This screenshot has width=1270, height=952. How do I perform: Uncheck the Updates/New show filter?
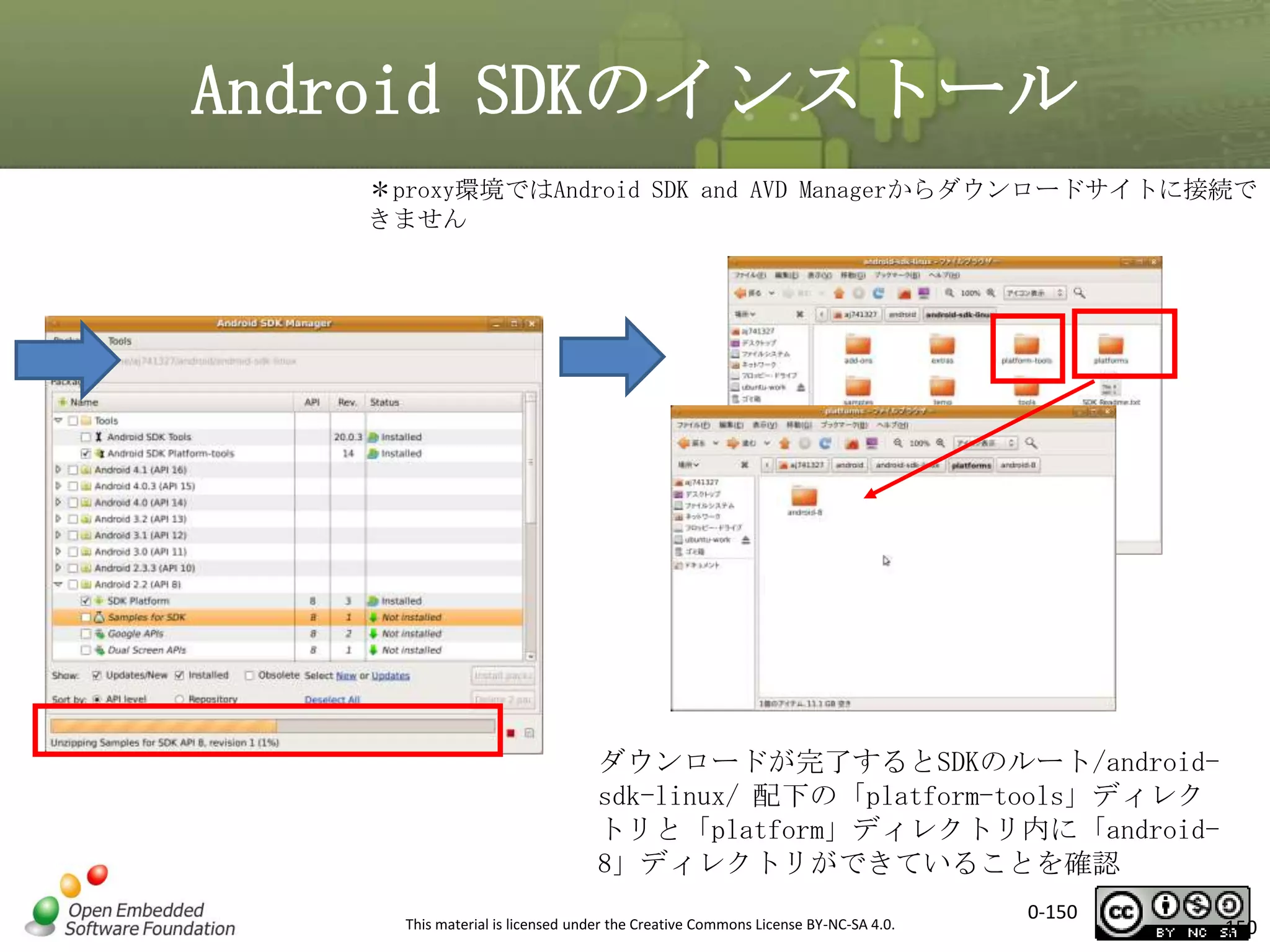(97, 676)
